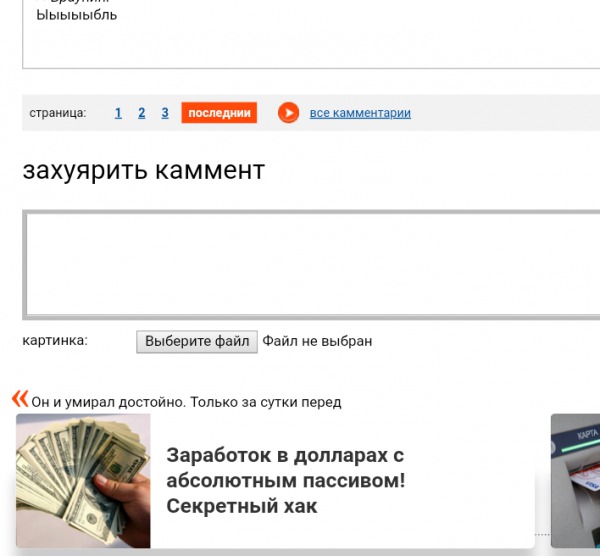Click the orange round play arrow icon

click(289, 113)
